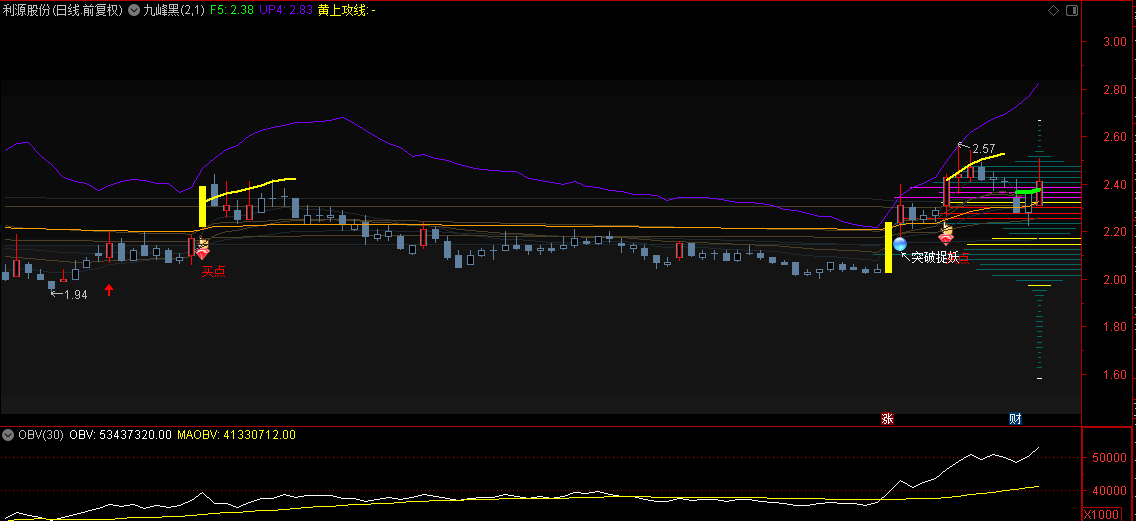1136x521 pixels.
Task: Click the 突破捉妖 annotation label
Action: tap(934, 258)
